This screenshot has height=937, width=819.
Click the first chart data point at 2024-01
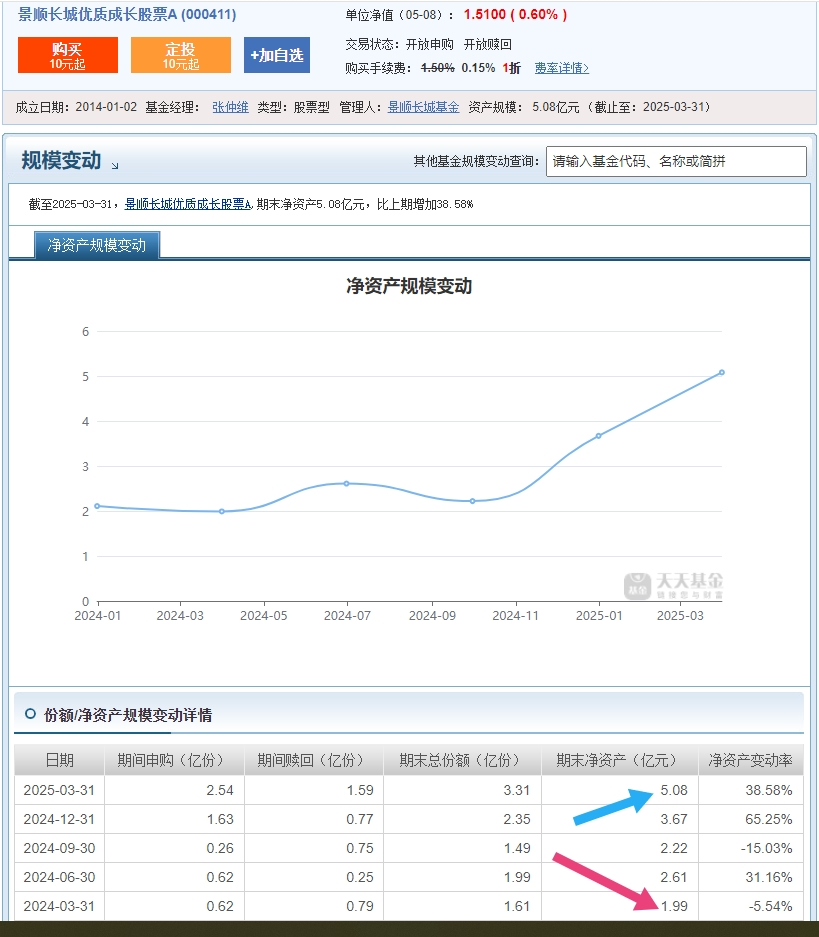click(97, 506)
